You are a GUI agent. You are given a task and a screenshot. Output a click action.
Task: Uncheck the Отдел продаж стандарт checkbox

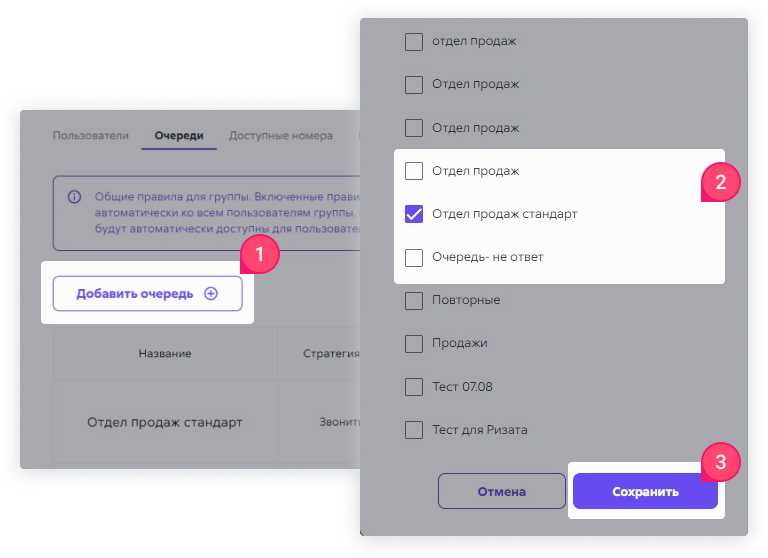coord(414,214)
